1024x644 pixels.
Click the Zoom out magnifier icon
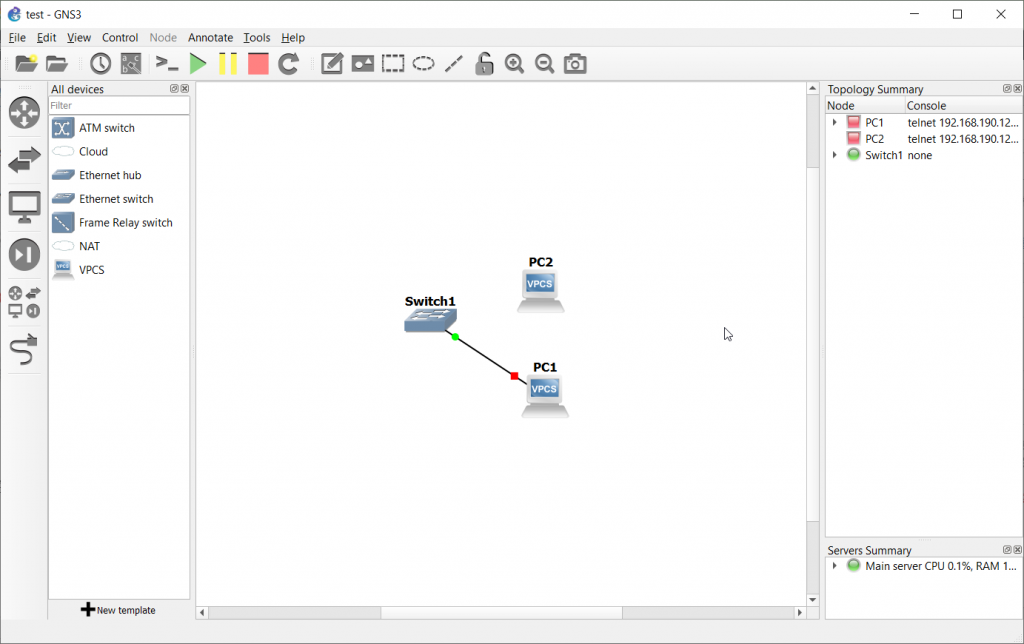545,63
